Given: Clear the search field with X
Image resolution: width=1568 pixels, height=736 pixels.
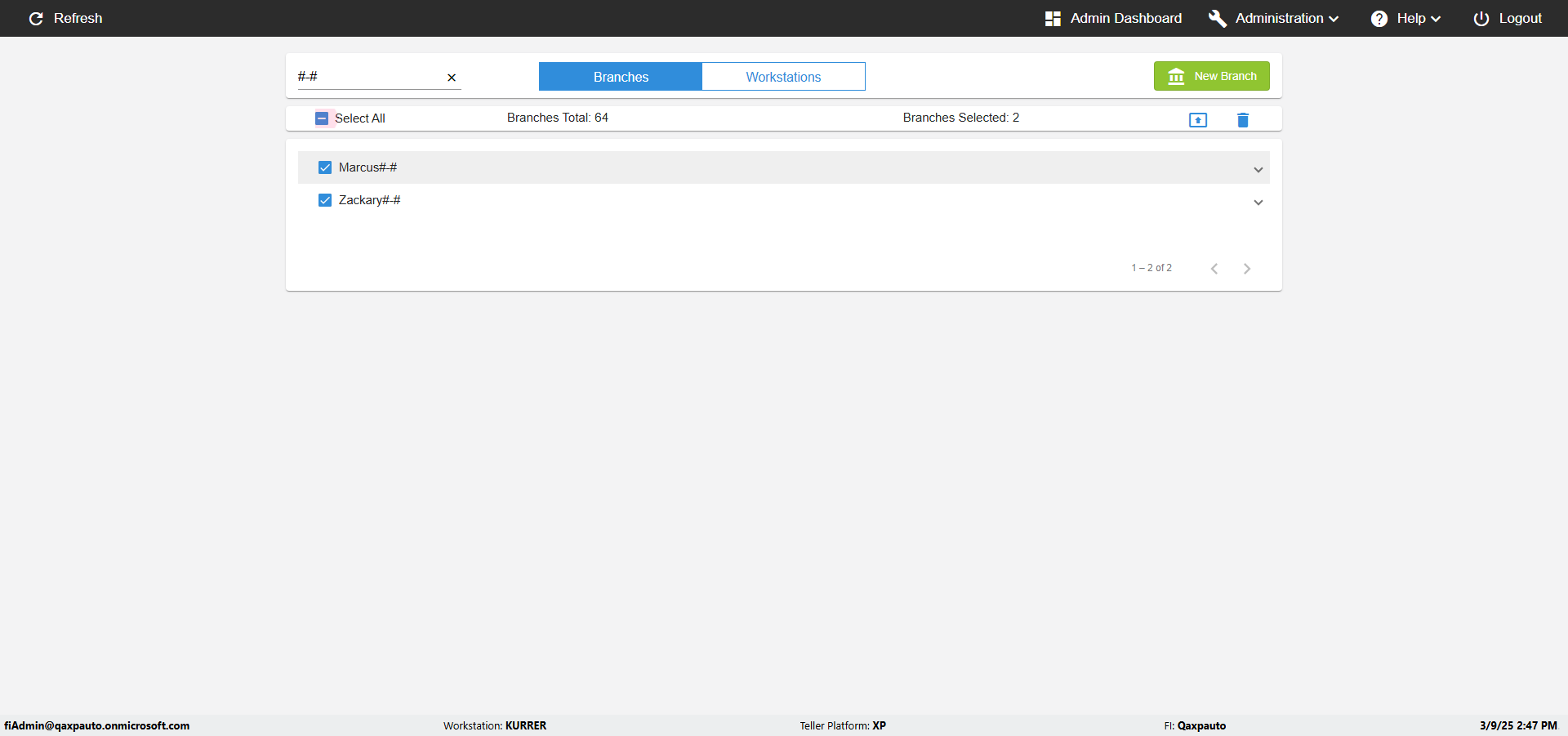Looking at the screenshot, I should pos(452,78).
